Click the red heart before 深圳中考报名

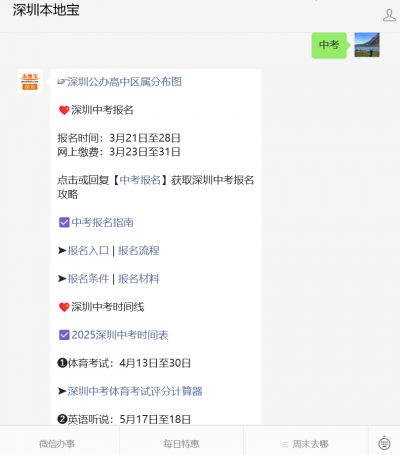click(x=64, y=110)
